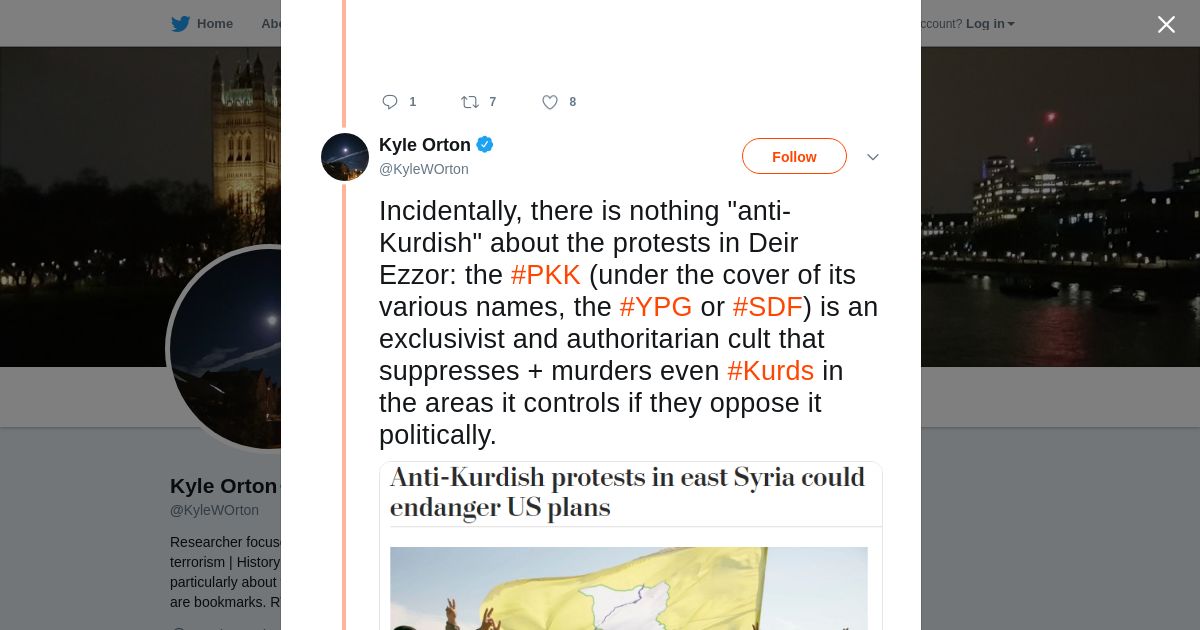The height and width of the screenshot is (630, 1200).
Task: Click the retweet arrows icon
Action: [469, 102]
